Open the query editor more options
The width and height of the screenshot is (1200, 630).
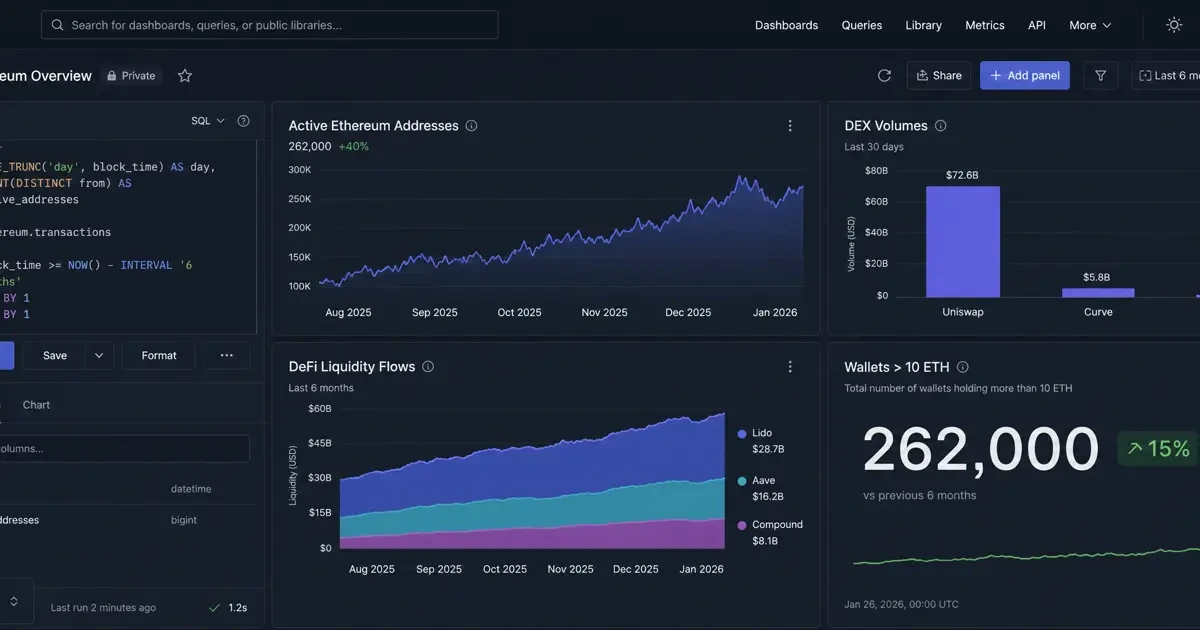coord(227,355)
